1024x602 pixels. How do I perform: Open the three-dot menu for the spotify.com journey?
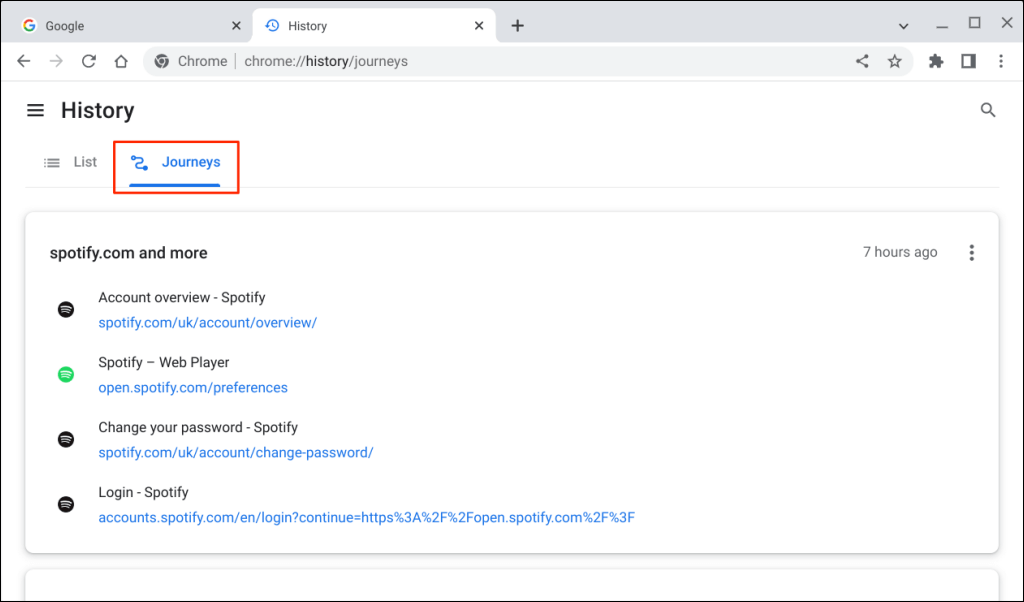click(x=971, y=252)
